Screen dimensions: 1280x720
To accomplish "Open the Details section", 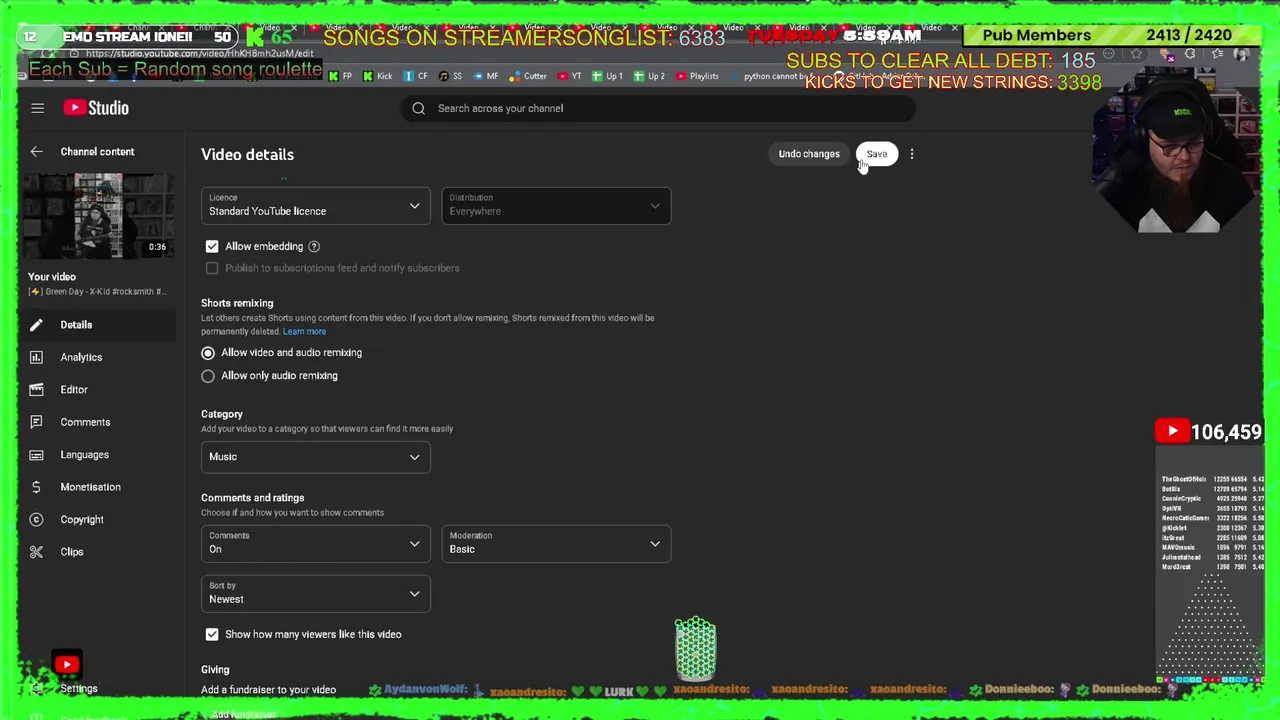I will [x=76, y=325].
